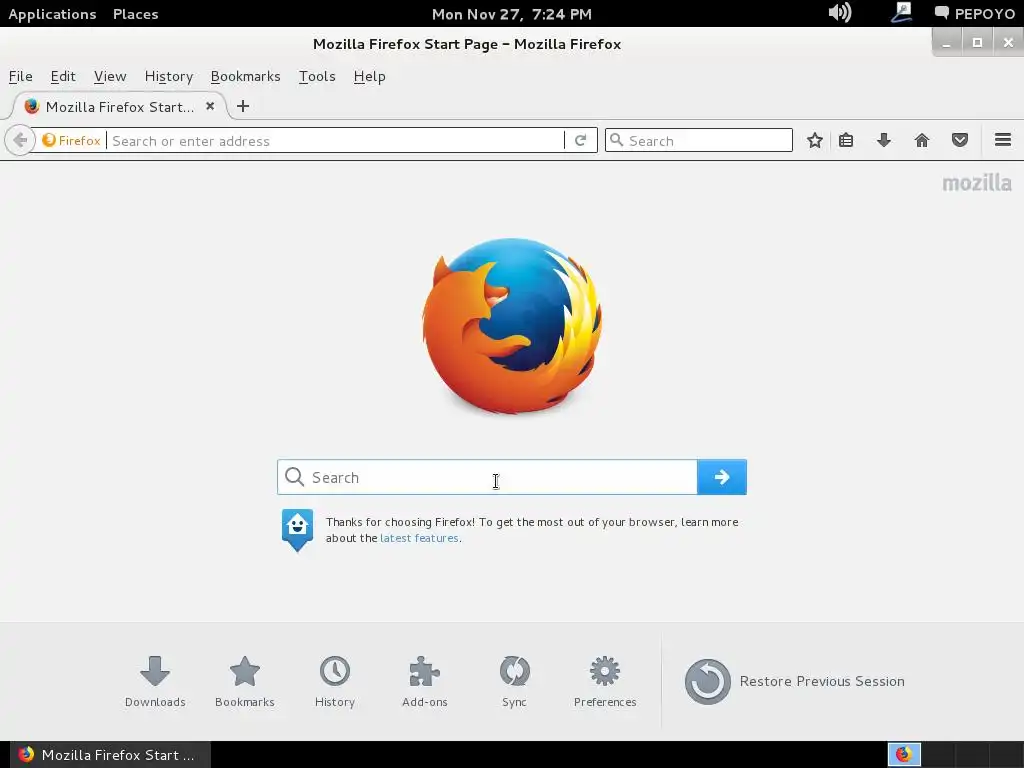This screenshot has width=1024, height=768.
Task: Open the Edit menu
Action: (x=63, y=76)
